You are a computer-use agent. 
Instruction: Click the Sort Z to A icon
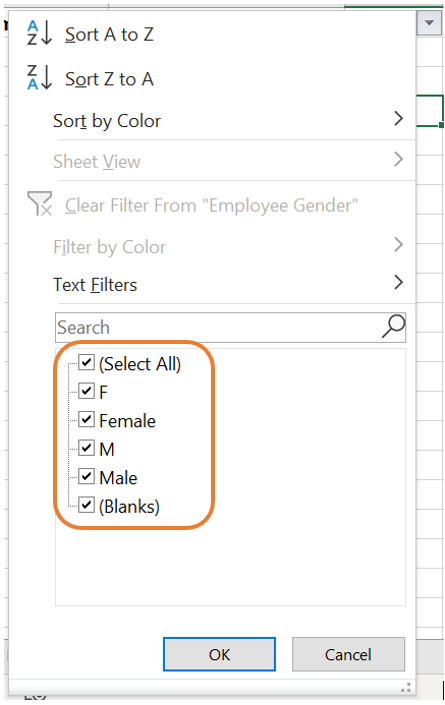pos(40,77)
